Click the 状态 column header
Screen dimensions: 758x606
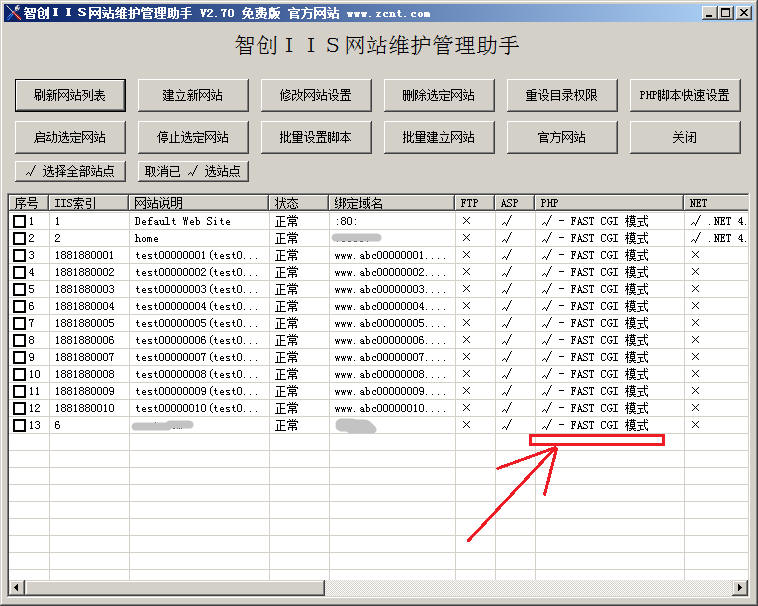click(x=299, y=203)
